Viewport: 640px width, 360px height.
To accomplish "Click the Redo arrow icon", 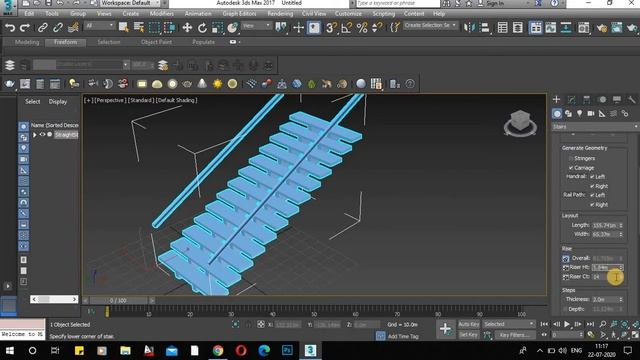I will [x=25, y=28].
